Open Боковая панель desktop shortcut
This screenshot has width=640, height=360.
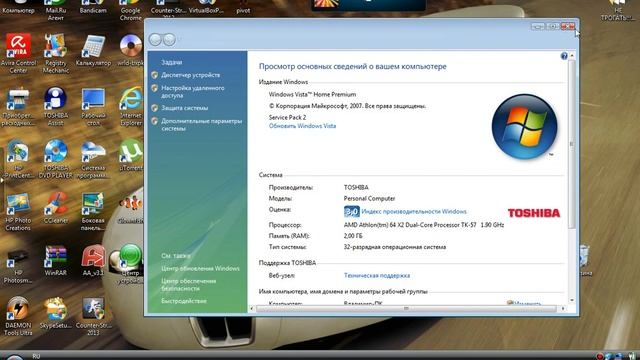point(93,211)
